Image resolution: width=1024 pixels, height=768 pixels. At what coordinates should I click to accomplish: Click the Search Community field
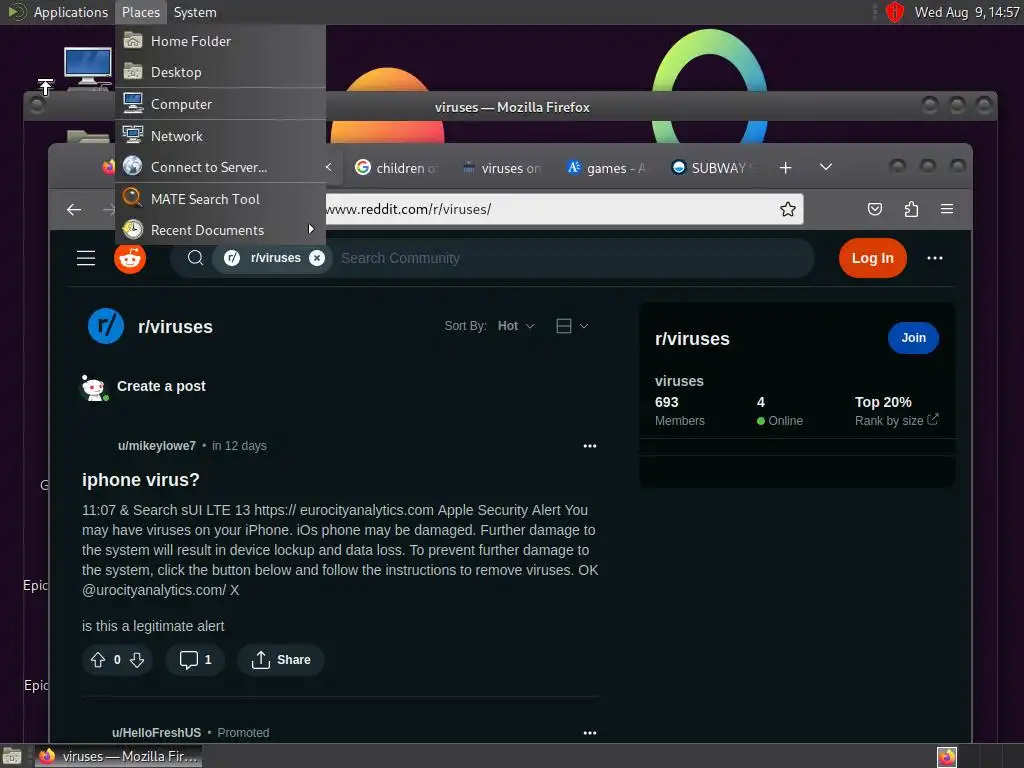click(571, 258)
